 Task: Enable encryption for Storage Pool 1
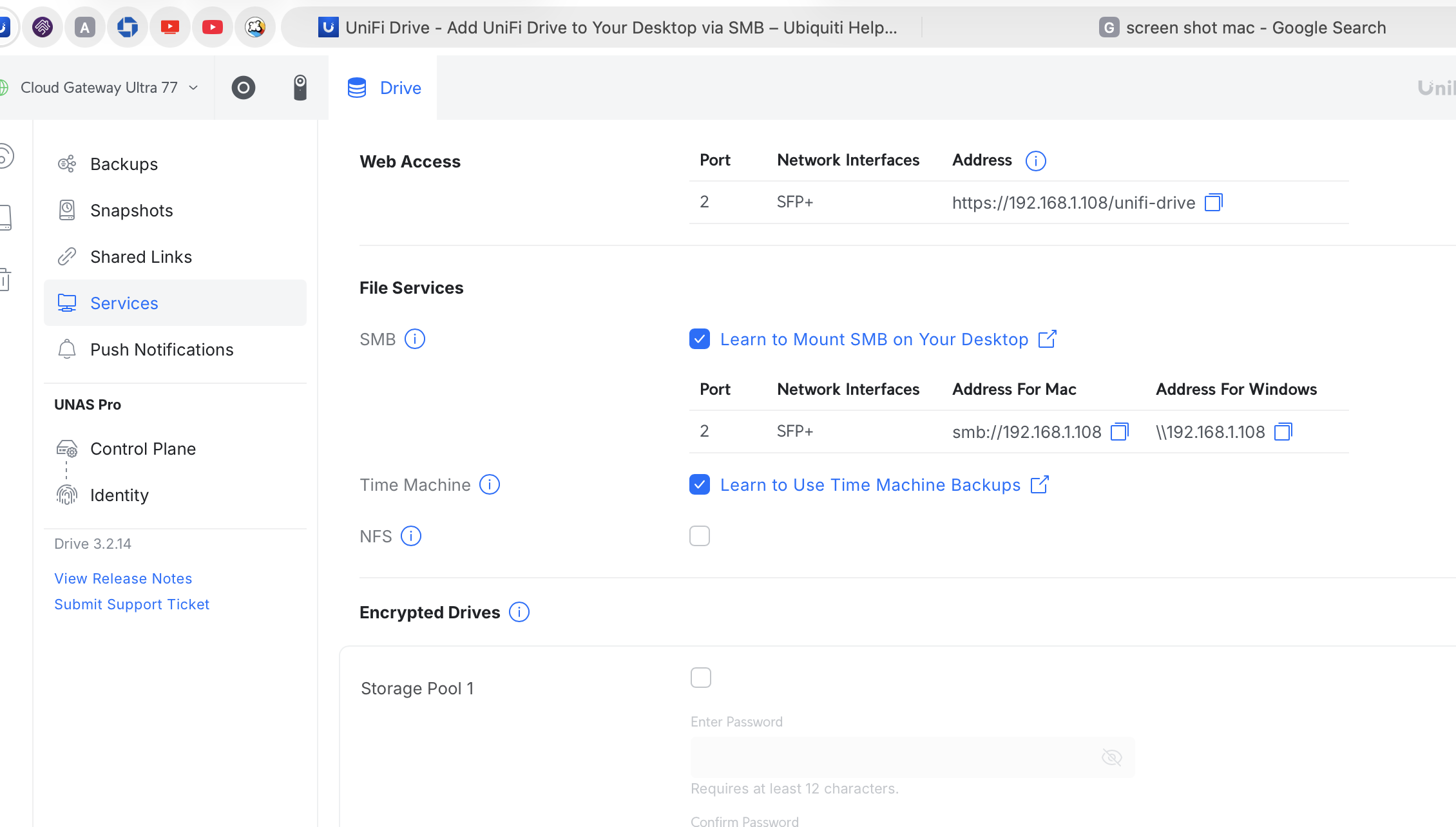coord(700,678)
